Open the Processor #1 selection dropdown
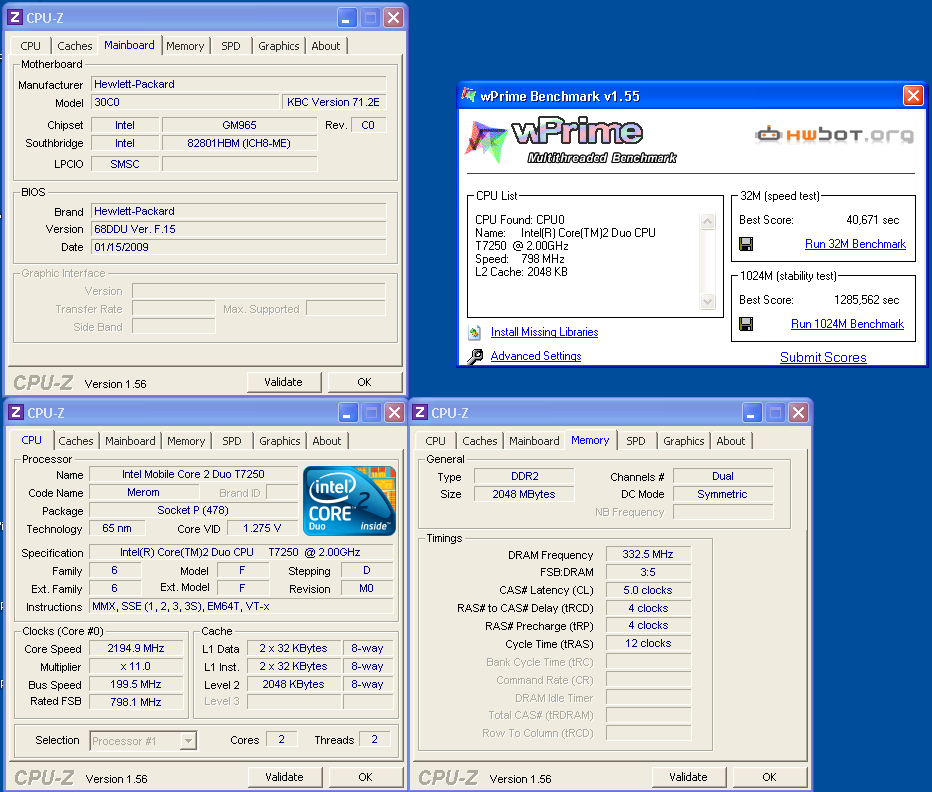 [188, 741]
